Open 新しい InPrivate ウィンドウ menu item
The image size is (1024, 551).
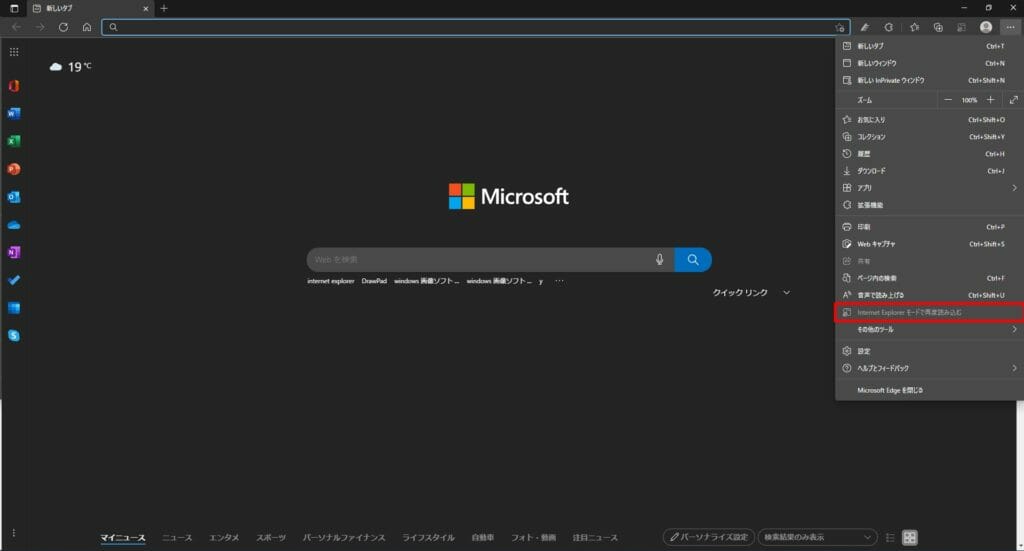[x=929, y=80]
